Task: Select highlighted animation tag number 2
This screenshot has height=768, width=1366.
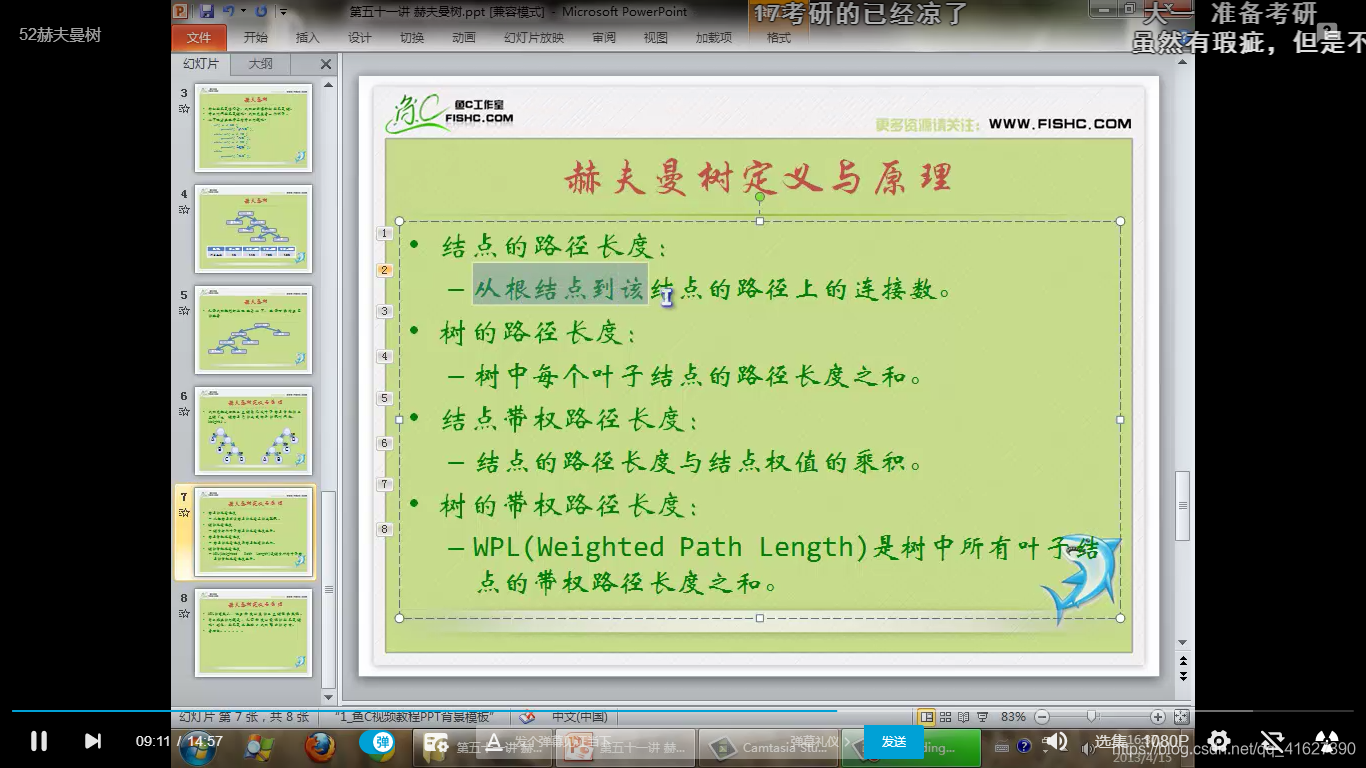Action: [384, 270]
